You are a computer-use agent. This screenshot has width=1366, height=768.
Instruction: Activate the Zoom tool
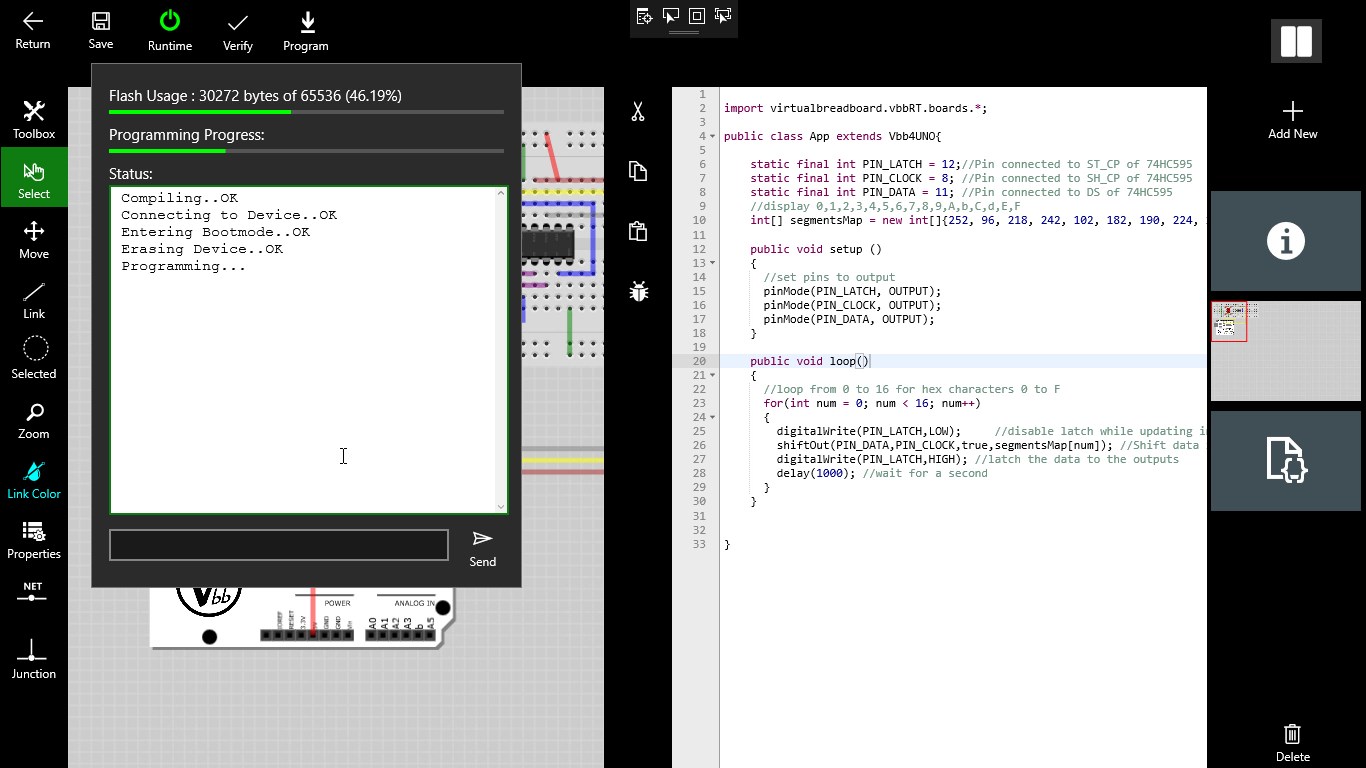click(x=33, y=420)
